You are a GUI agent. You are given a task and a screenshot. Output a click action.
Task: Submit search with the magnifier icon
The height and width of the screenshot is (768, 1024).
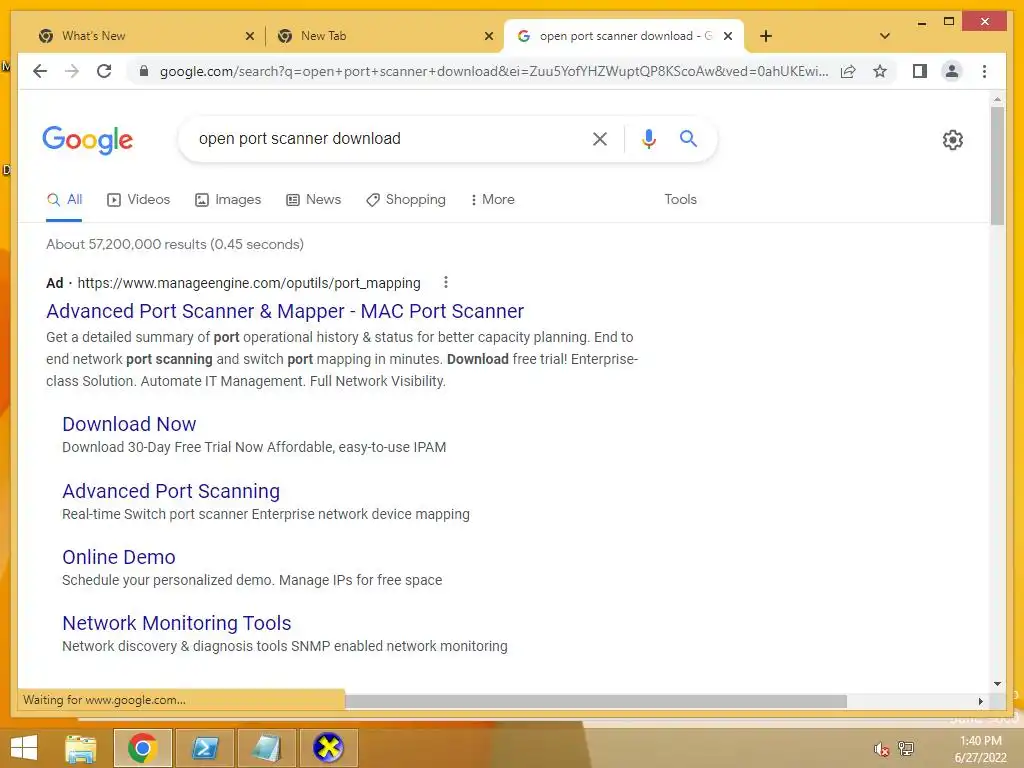coord(688,138)
